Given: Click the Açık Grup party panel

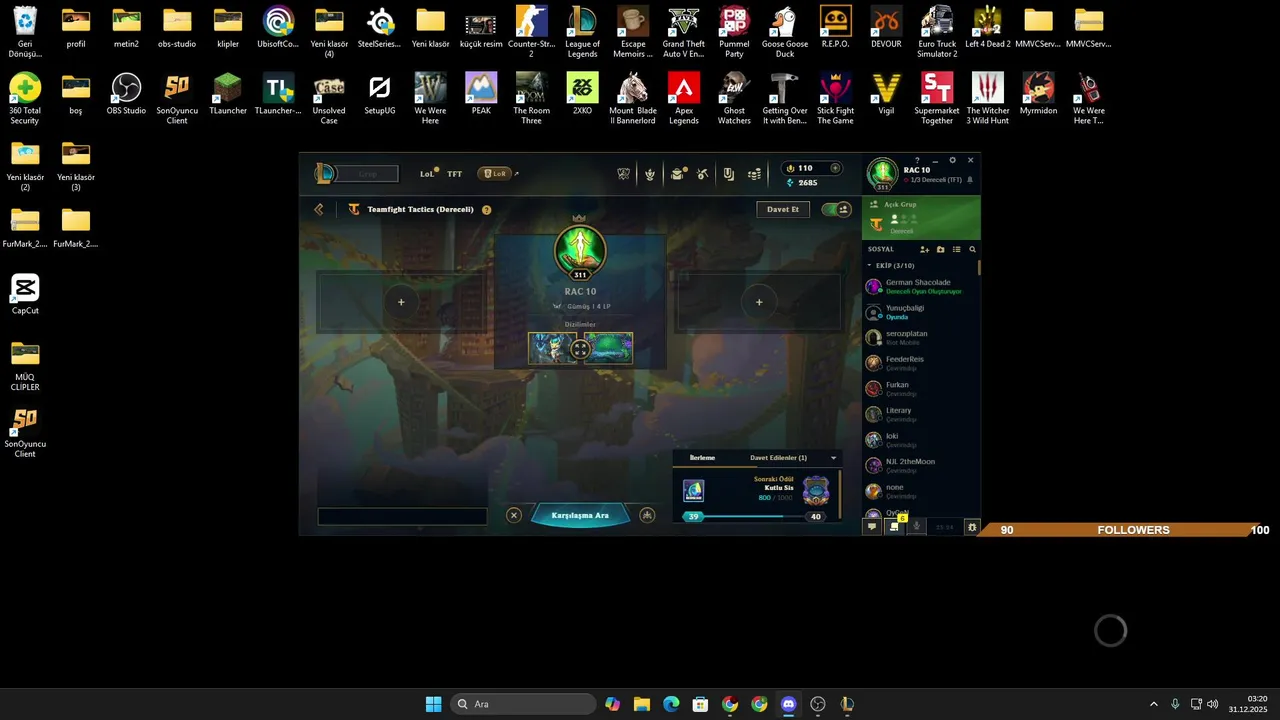Looking at the screenshot, I should pos(921,218).
